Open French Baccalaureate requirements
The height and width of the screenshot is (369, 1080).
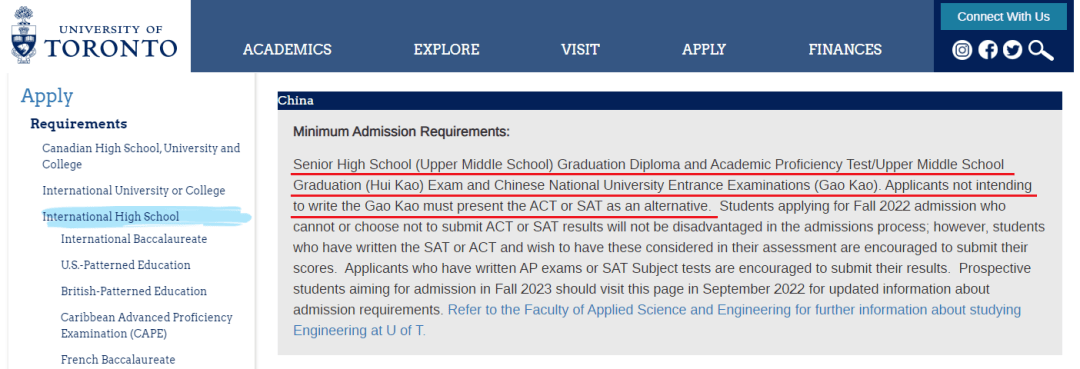[118, 360]
